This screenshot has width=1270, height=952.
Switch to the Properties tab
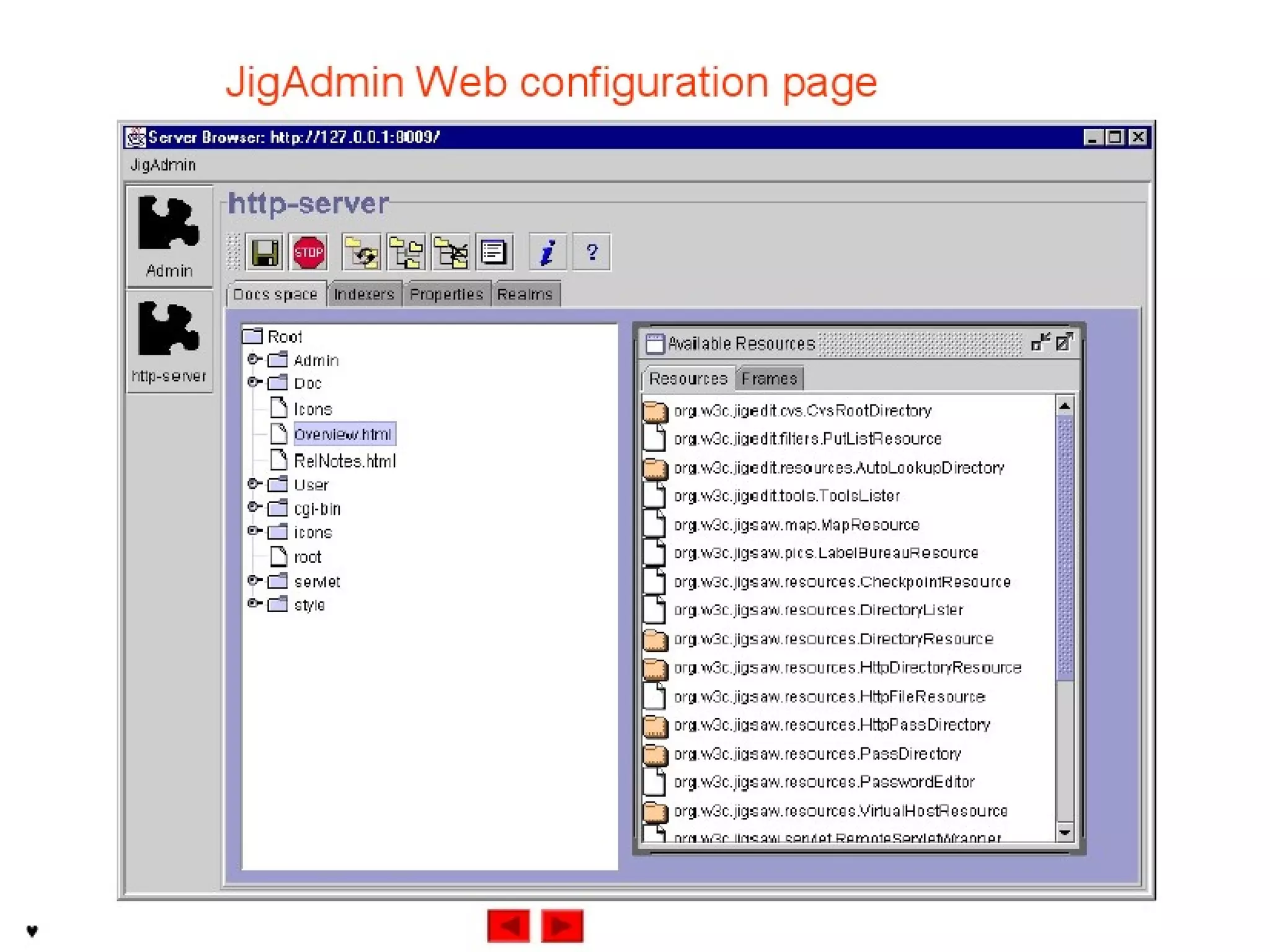(446, 295)
